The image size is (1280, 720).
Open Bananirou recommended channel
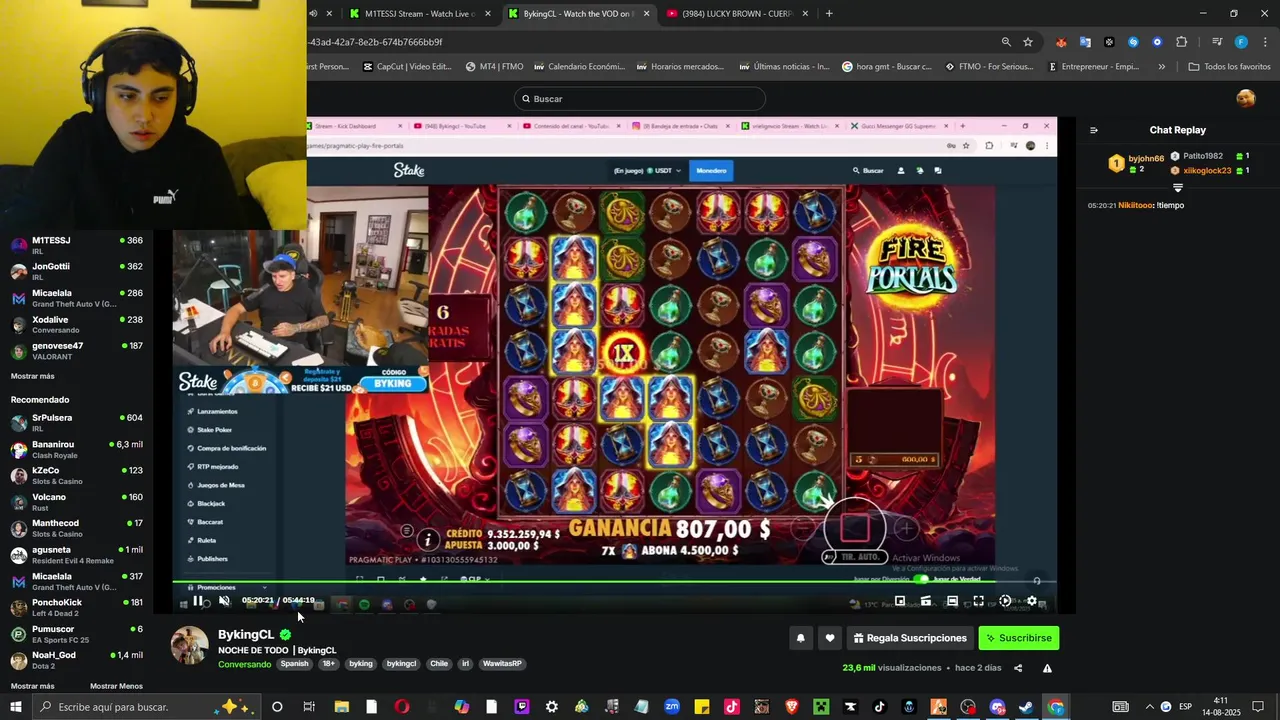pos(77,449)
